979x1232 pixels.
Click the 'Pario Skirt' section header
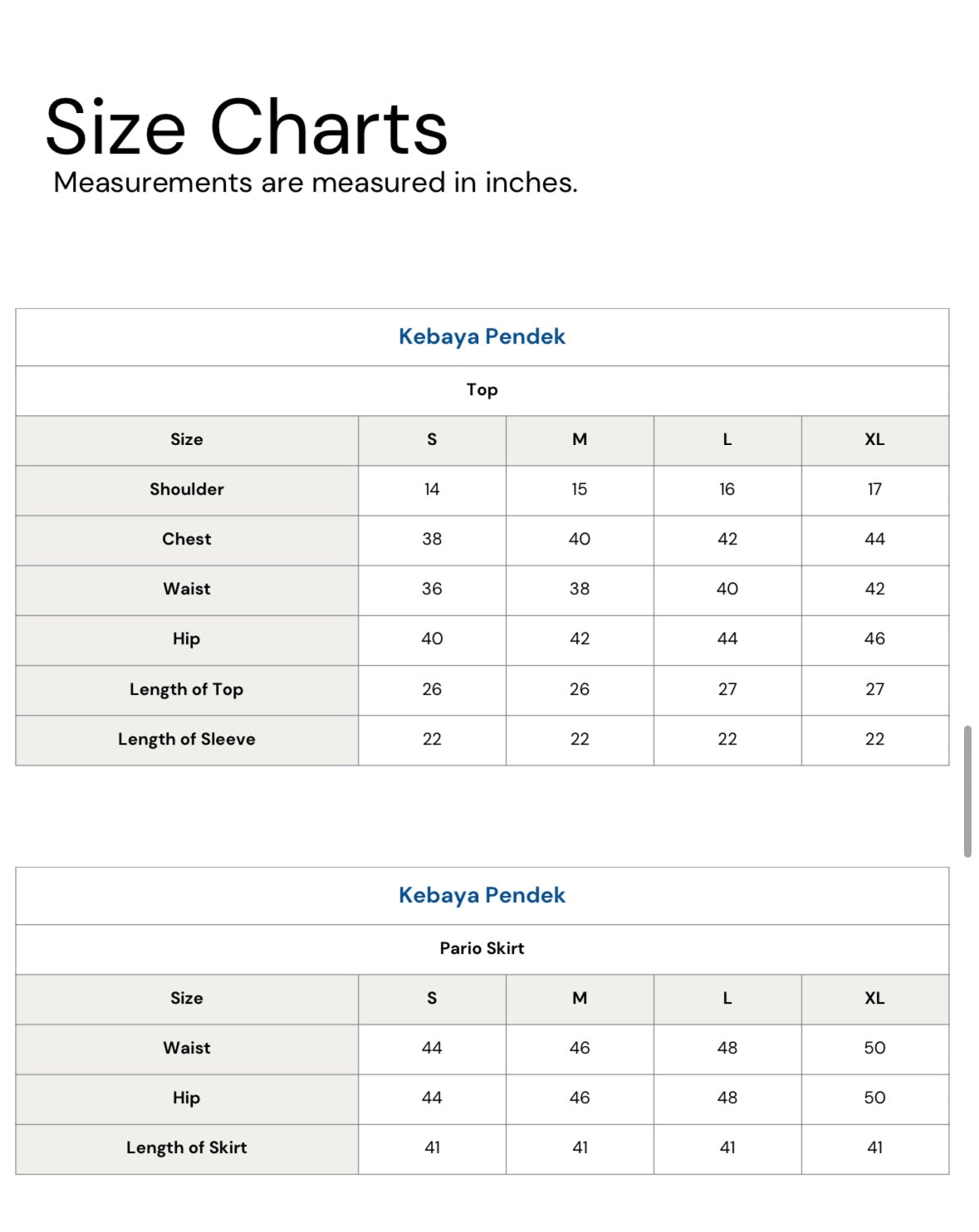click(482, 948)
